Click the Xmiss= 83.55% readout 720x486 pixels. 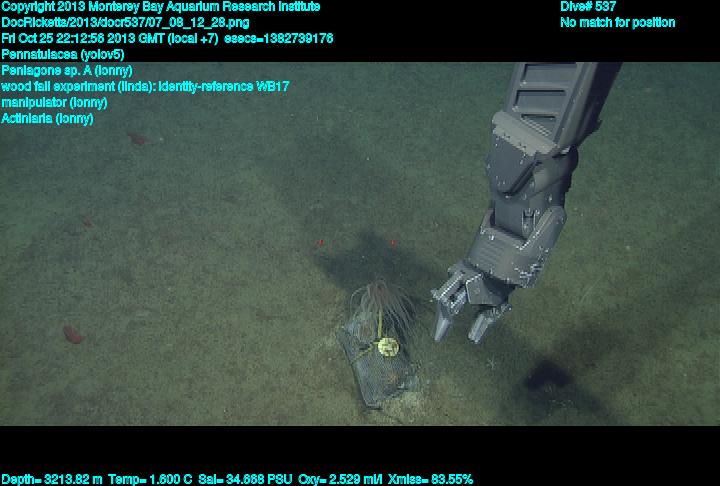coord(430,479)
